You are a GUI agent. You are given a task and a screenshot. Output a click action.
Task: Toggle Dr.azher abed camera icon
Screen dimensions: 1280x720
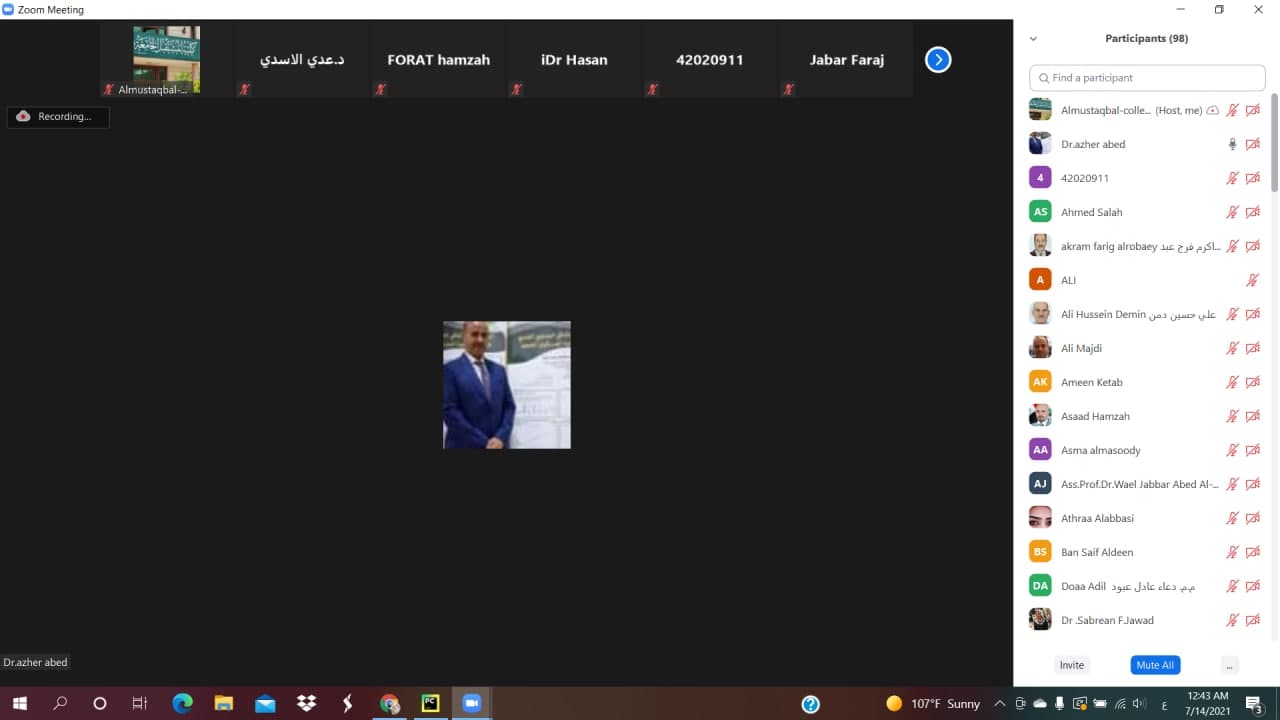(1252, 144)
